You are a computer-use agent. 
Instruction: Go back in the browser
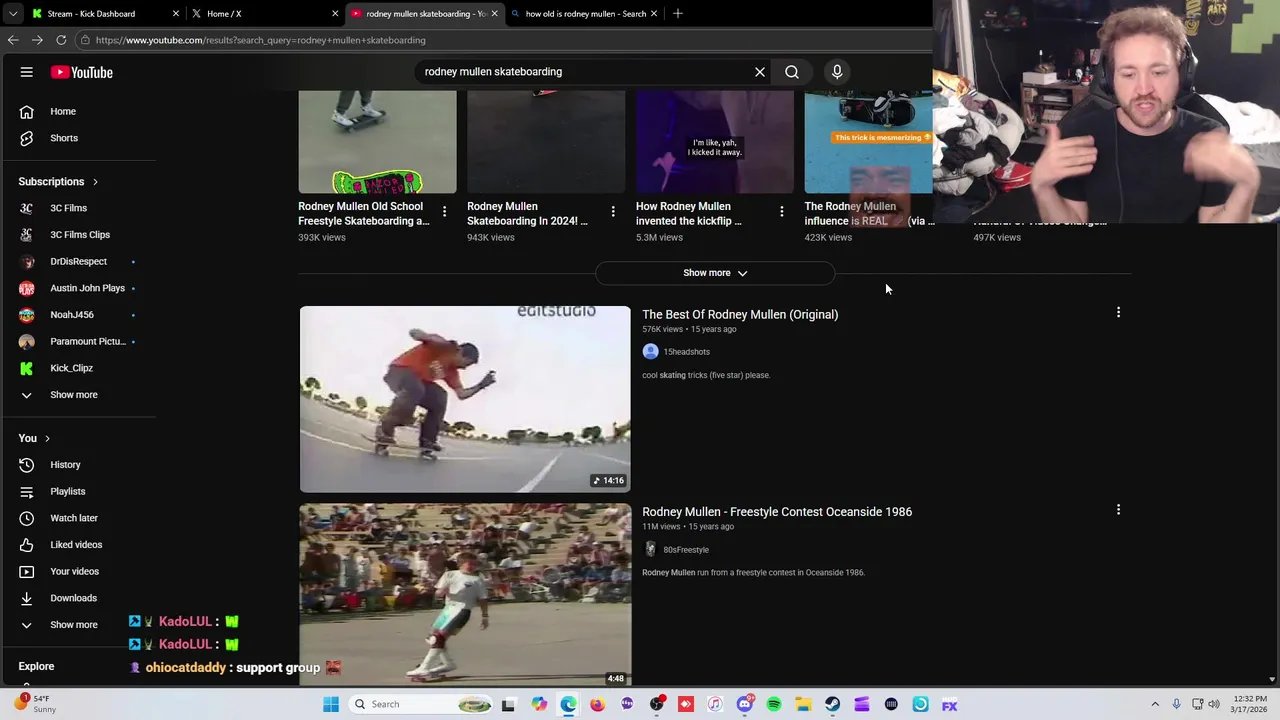click(13, 40)
